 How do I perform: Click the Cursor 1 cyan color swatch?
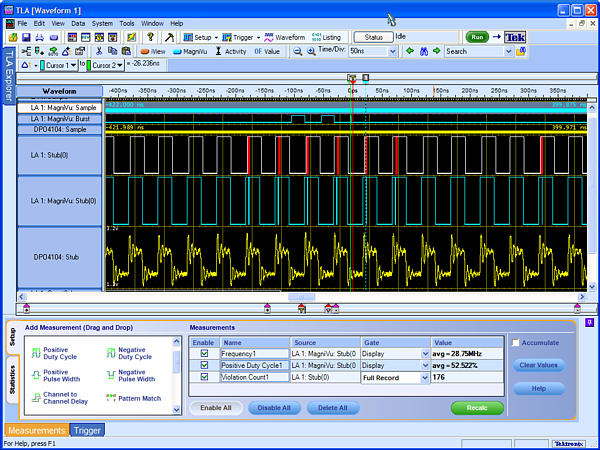click(x=42, y=65)
